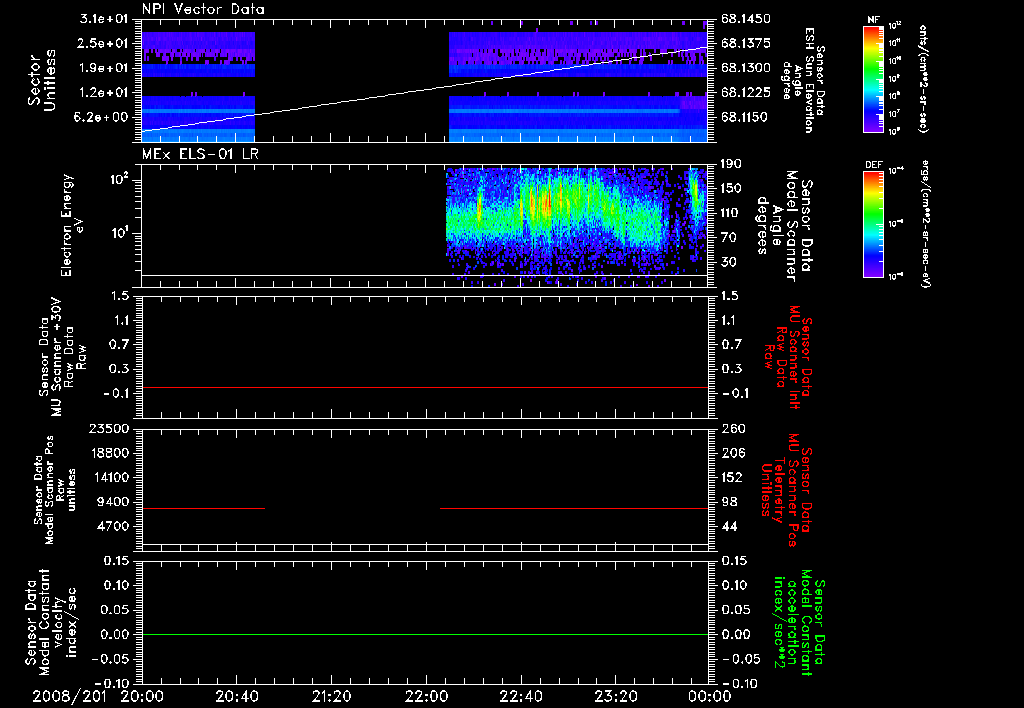Click the '18800' scanner position axis value
The image size is (1024, 708).
108,453
